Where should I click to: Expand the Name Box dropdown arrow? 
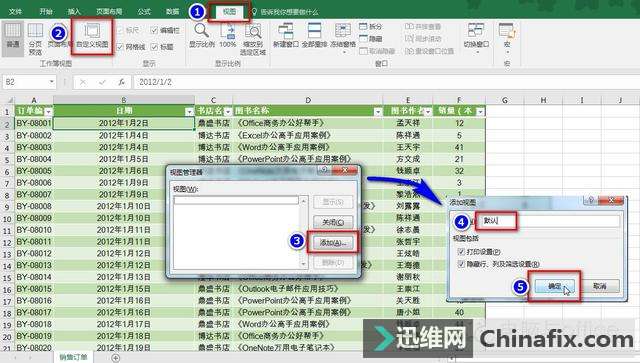(52, 82)
